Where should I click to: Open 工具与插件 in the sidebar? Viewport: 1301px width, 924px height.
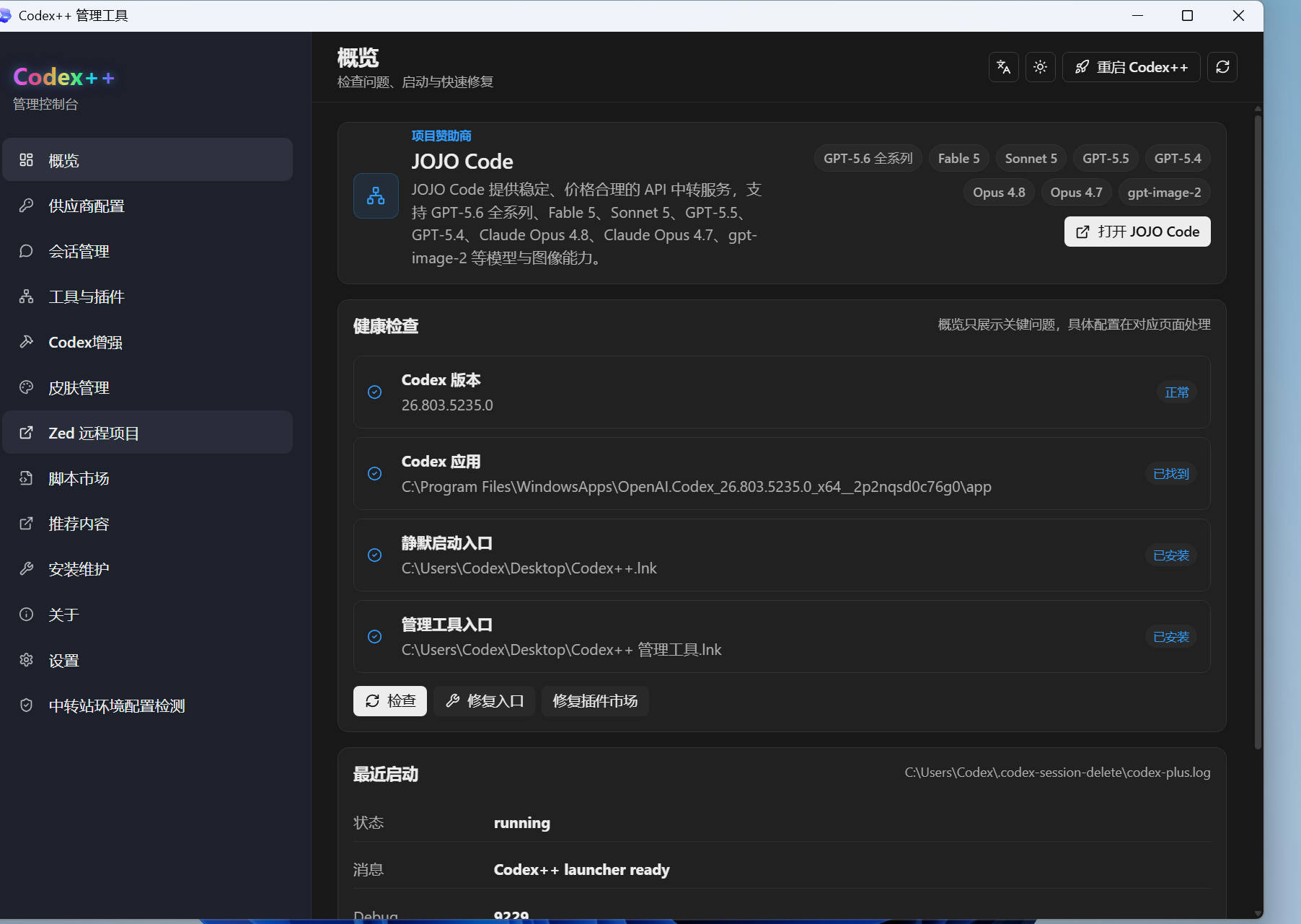coord(148,296)
